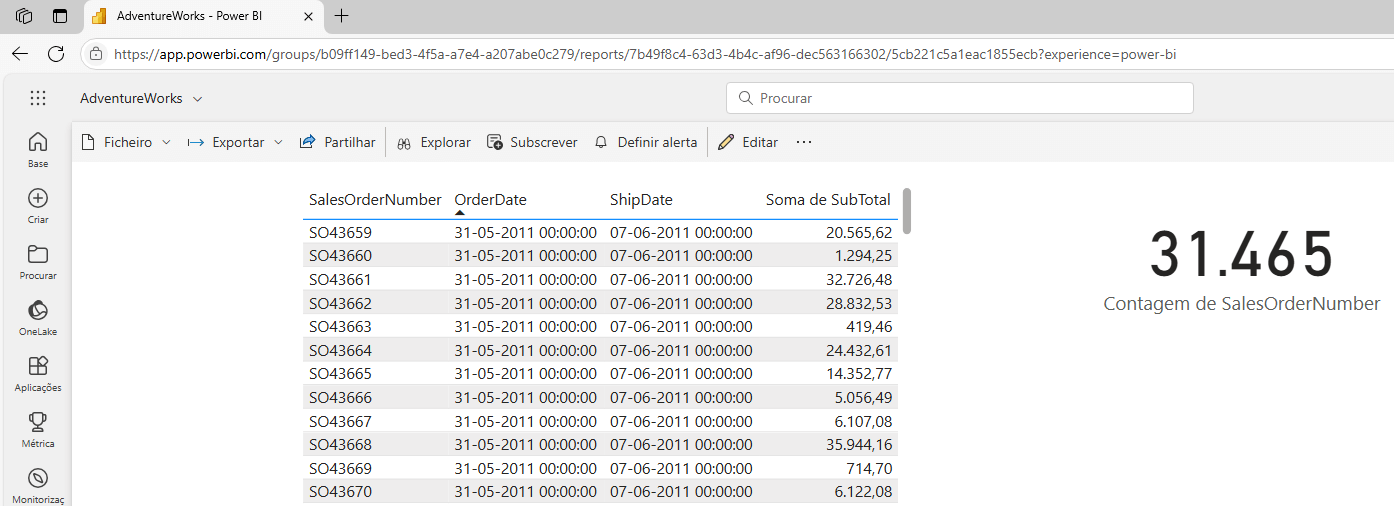
Task: Open the Exportar dropdown
Action: coord(236,142)
